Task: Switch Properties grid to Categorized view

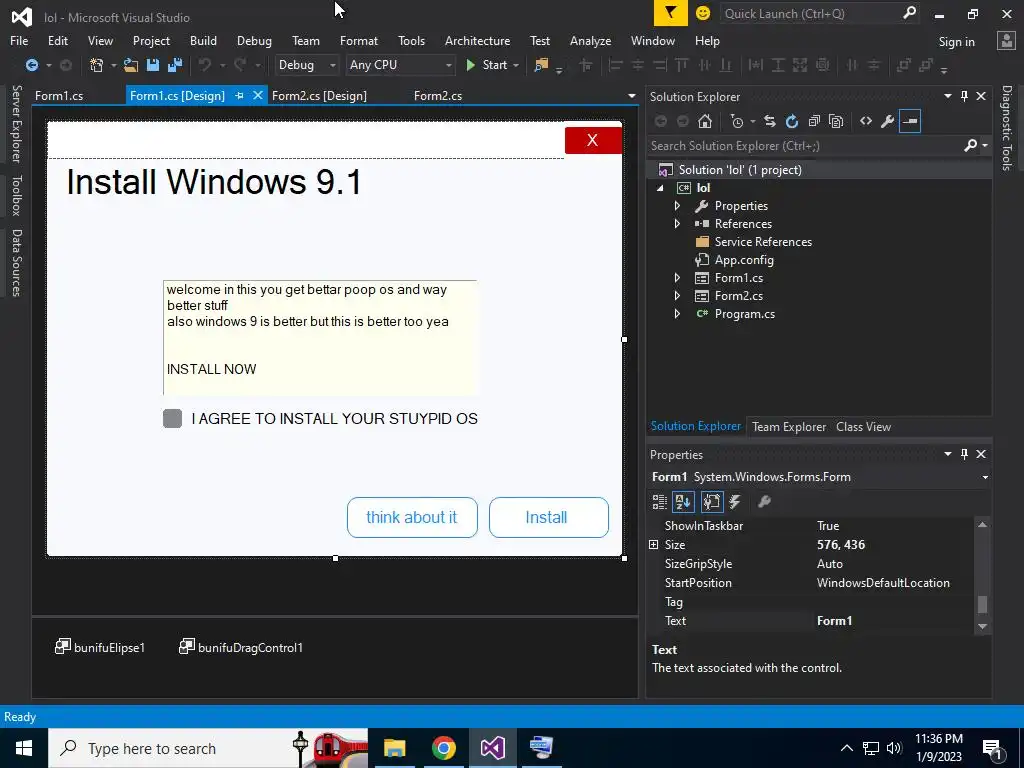Action: pos(660,502)
